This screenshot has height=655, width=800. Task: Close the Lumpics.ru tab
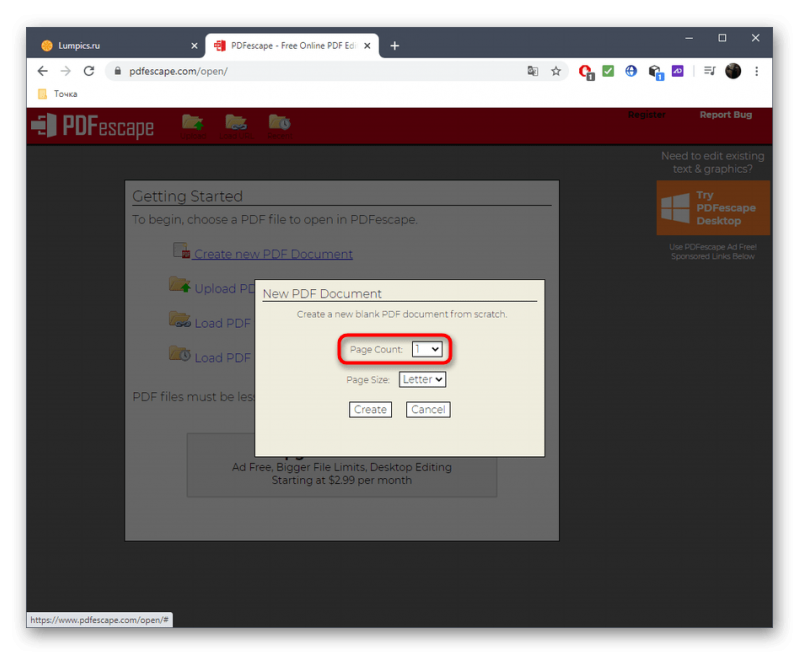coord(194,46)
